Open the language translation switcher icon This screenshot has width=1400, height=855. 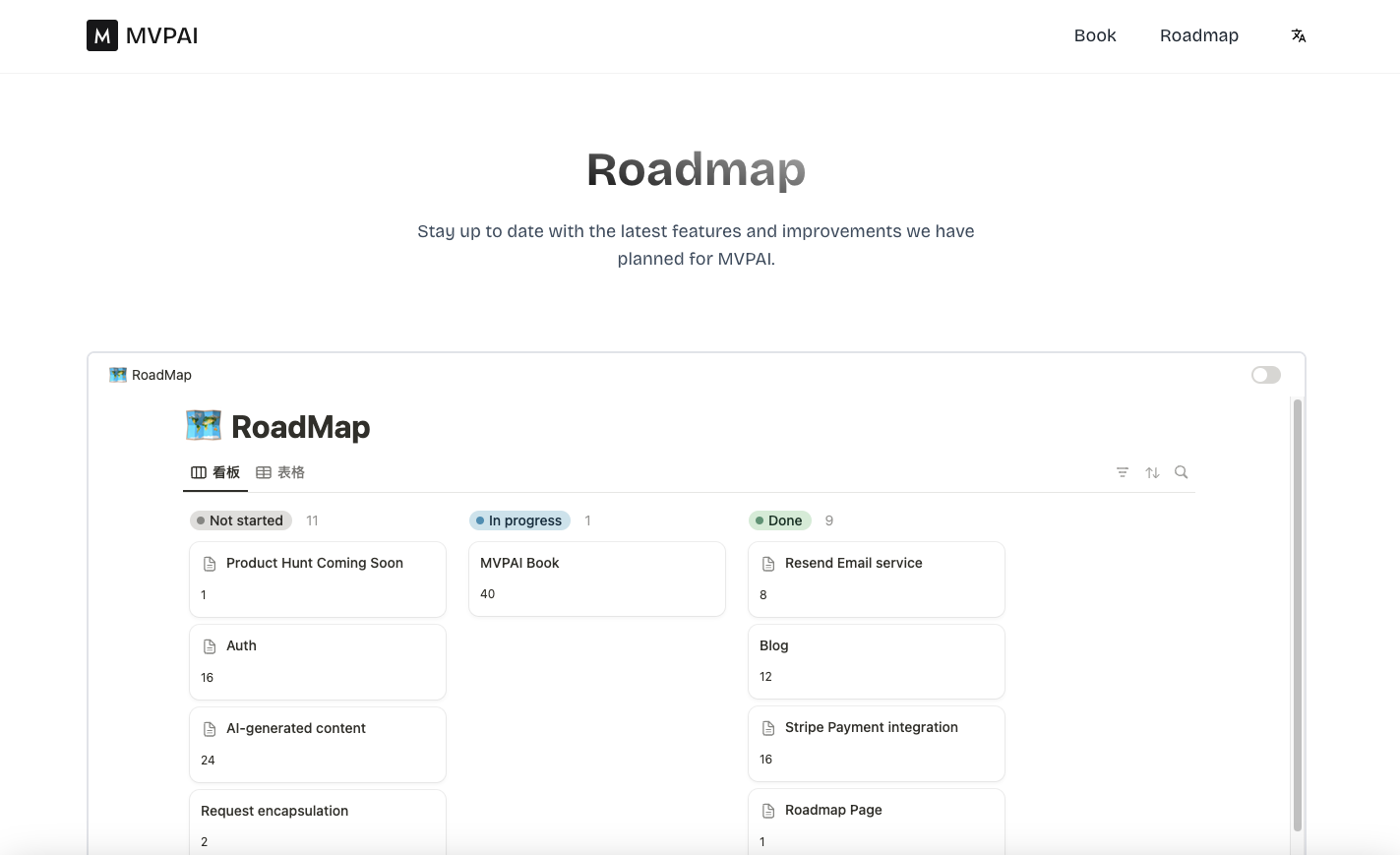click(1299, 35)
